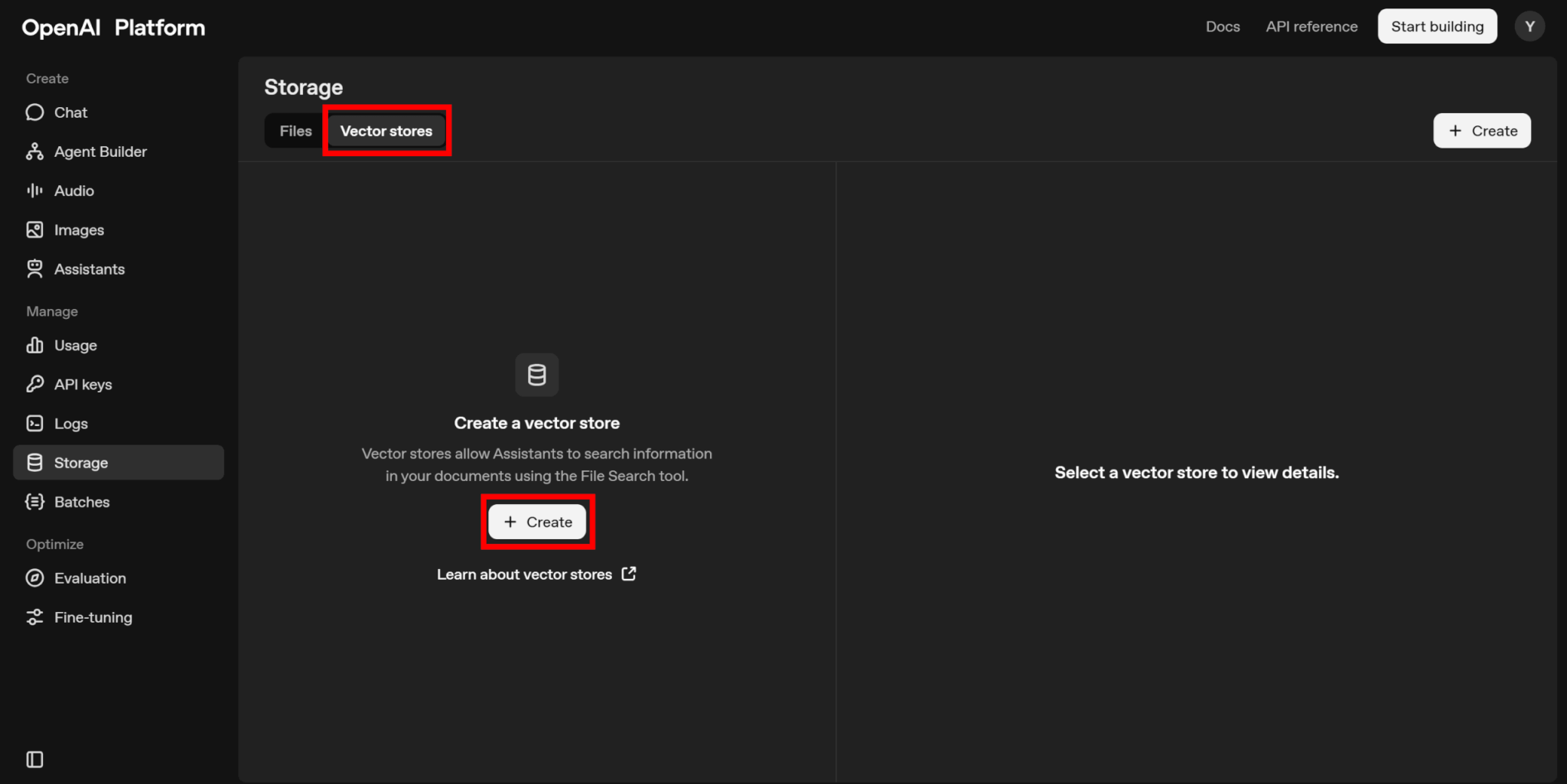Screen dimensions: 1567x784
Task: Click the Chat speech bubble icon
Action: [34, 112]
